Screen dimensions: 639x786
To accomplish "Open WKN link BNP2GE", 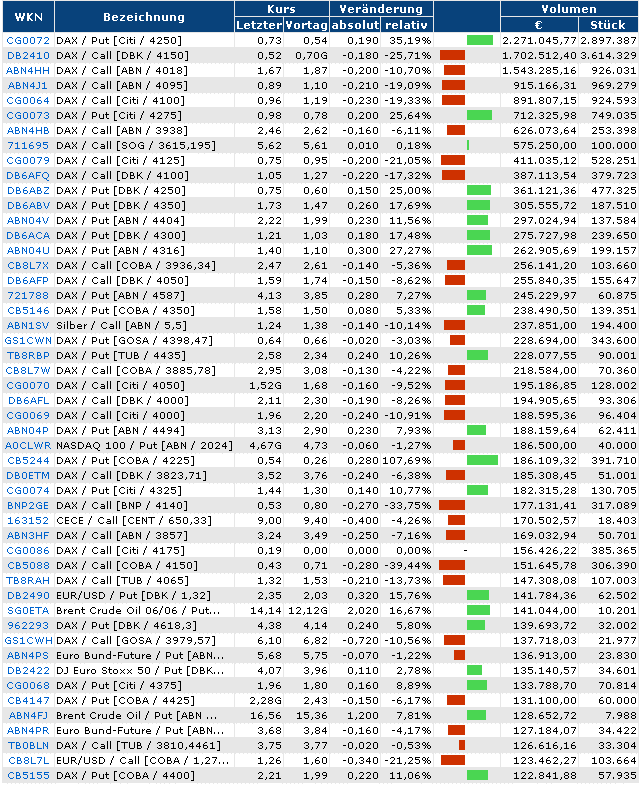I will (x=28, y=506).
